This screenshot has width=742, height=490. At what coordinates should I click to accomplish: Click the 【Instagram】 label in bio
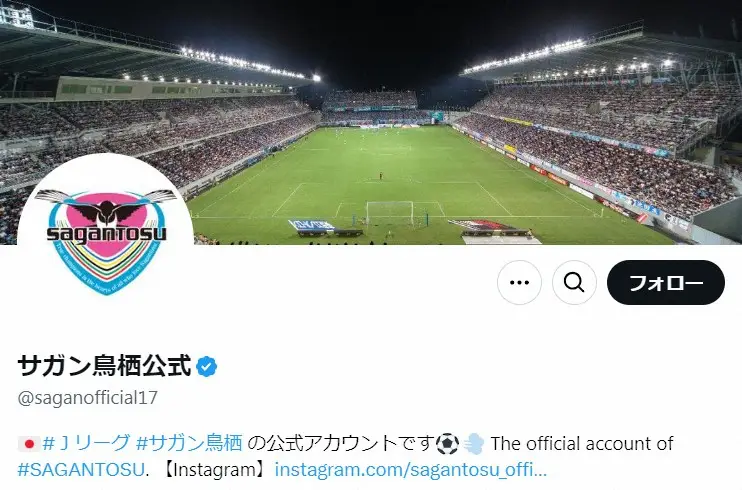[x=216, y=470]
